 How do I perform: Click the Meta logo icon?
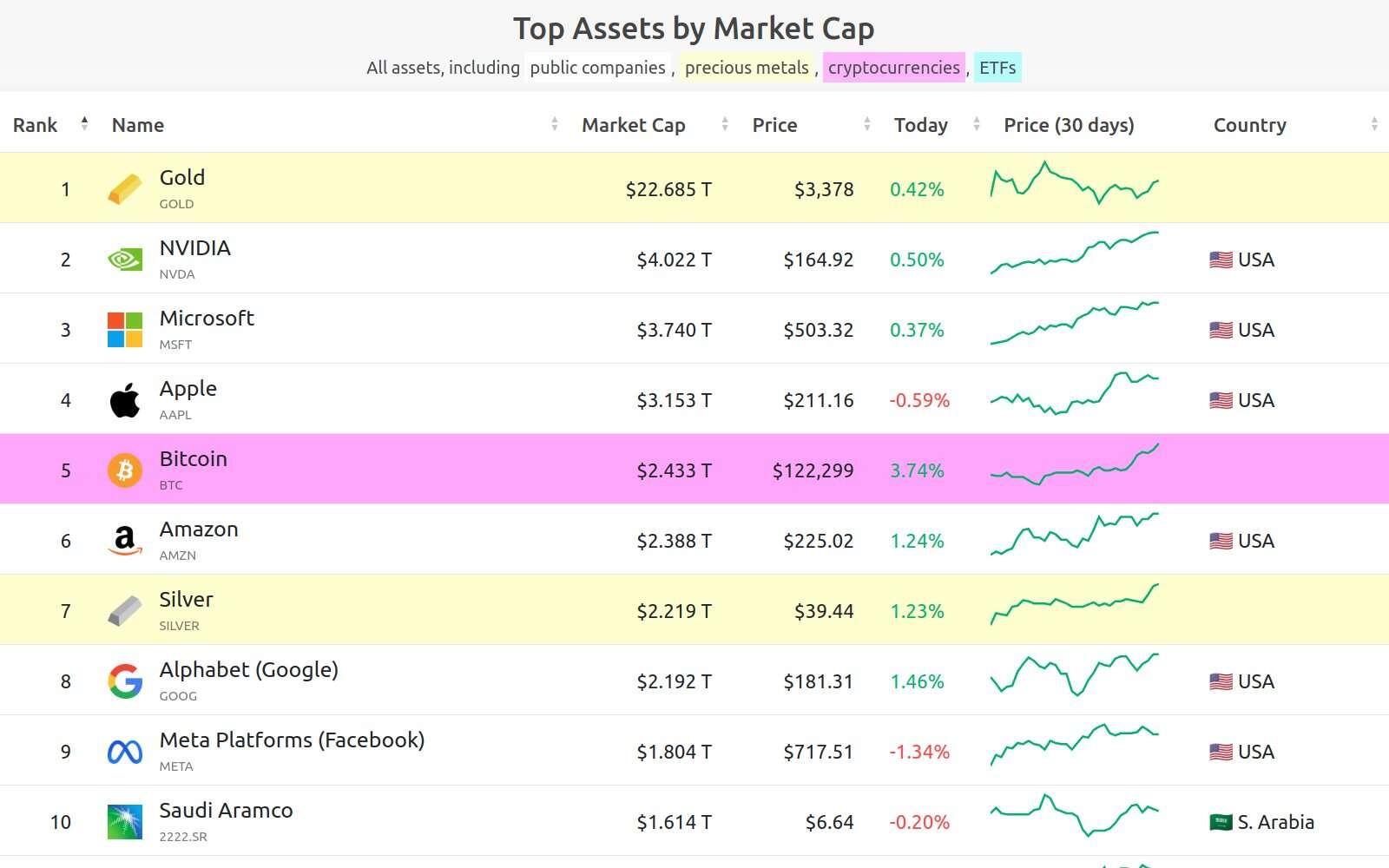[125, 752]
